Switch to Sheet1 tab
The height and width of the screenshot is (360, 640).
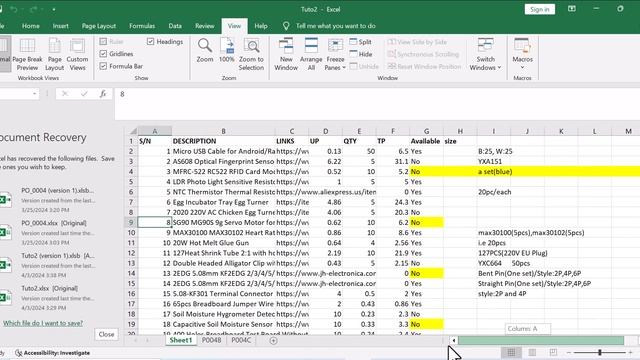tap(181, 340)
